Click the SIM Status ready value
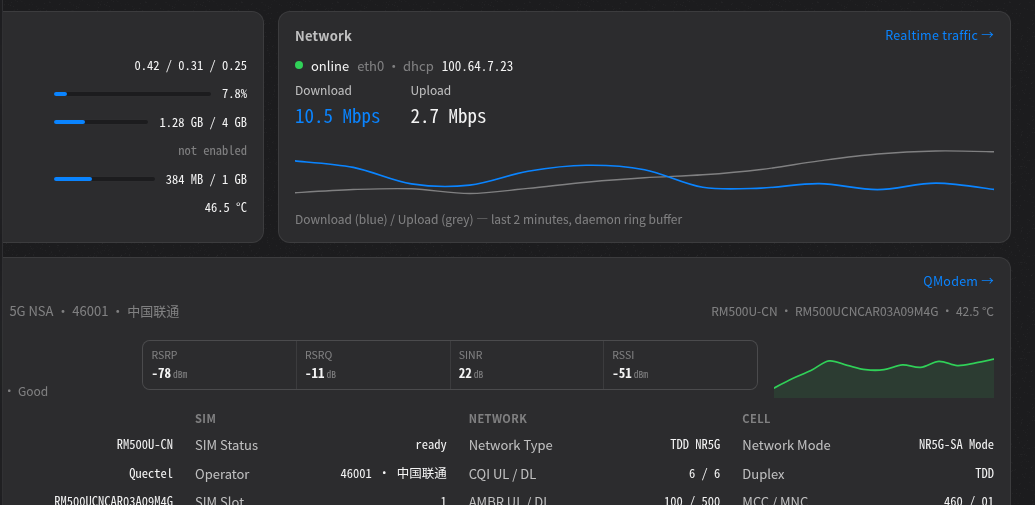 click(x=431, y=446)
